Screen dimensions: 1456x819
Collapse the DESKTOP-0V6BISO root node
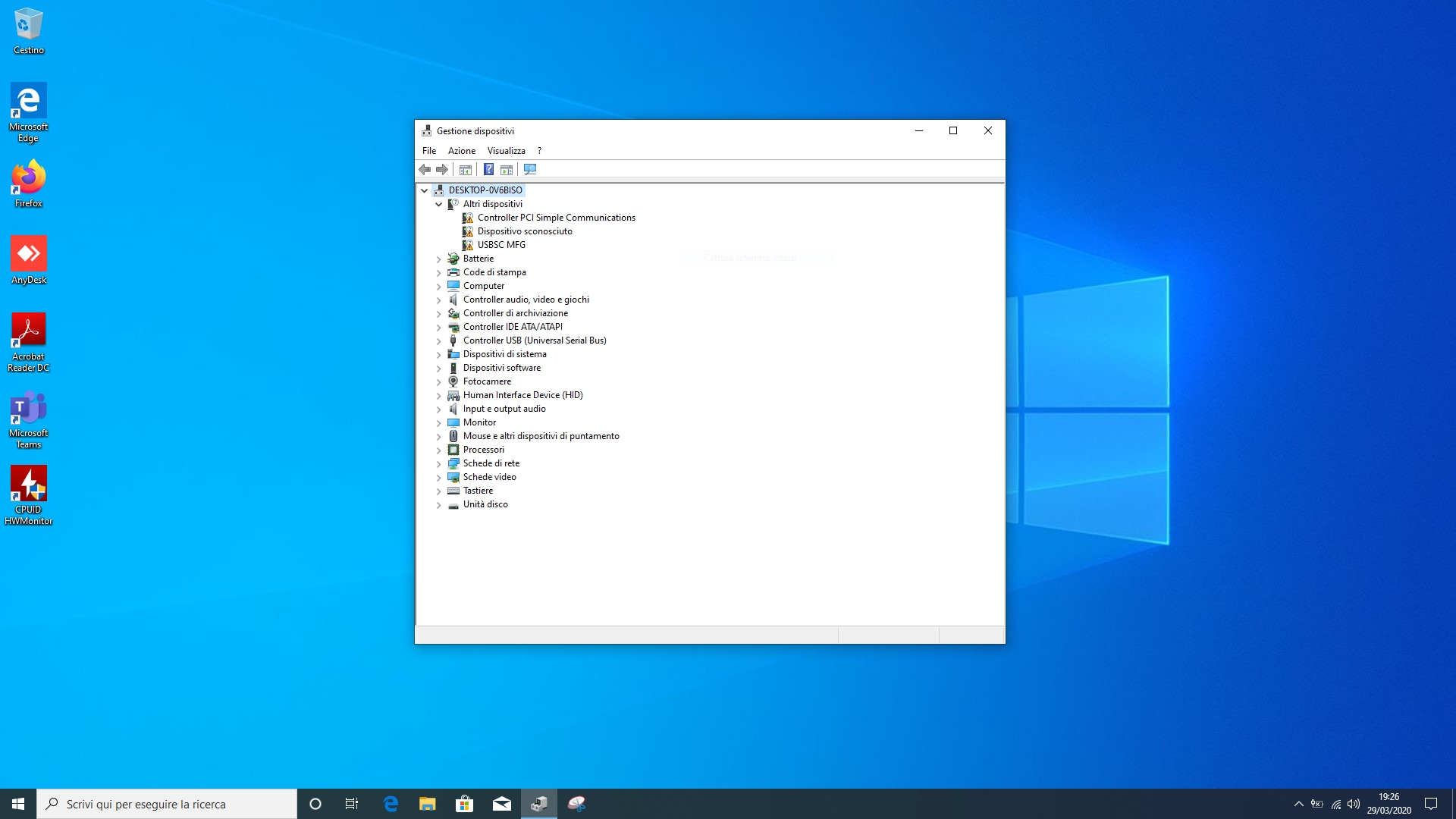(425, 190)
